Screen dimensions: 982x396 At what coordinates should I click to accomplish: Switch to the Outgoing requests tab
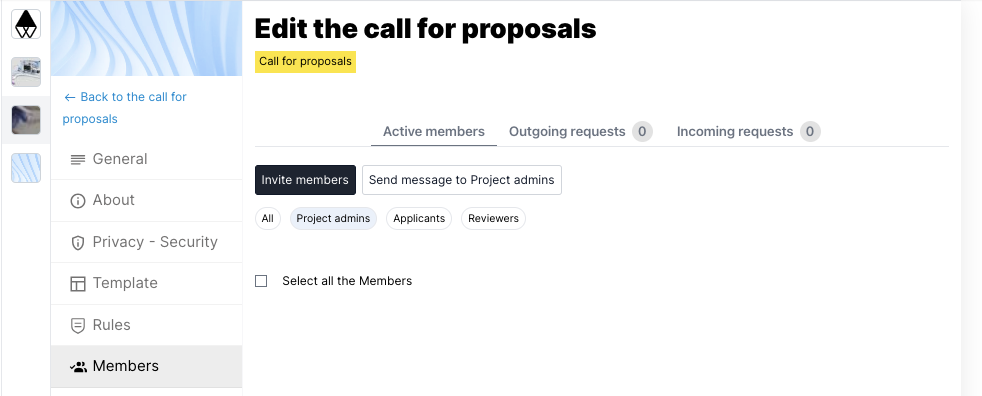coord(581,132)
